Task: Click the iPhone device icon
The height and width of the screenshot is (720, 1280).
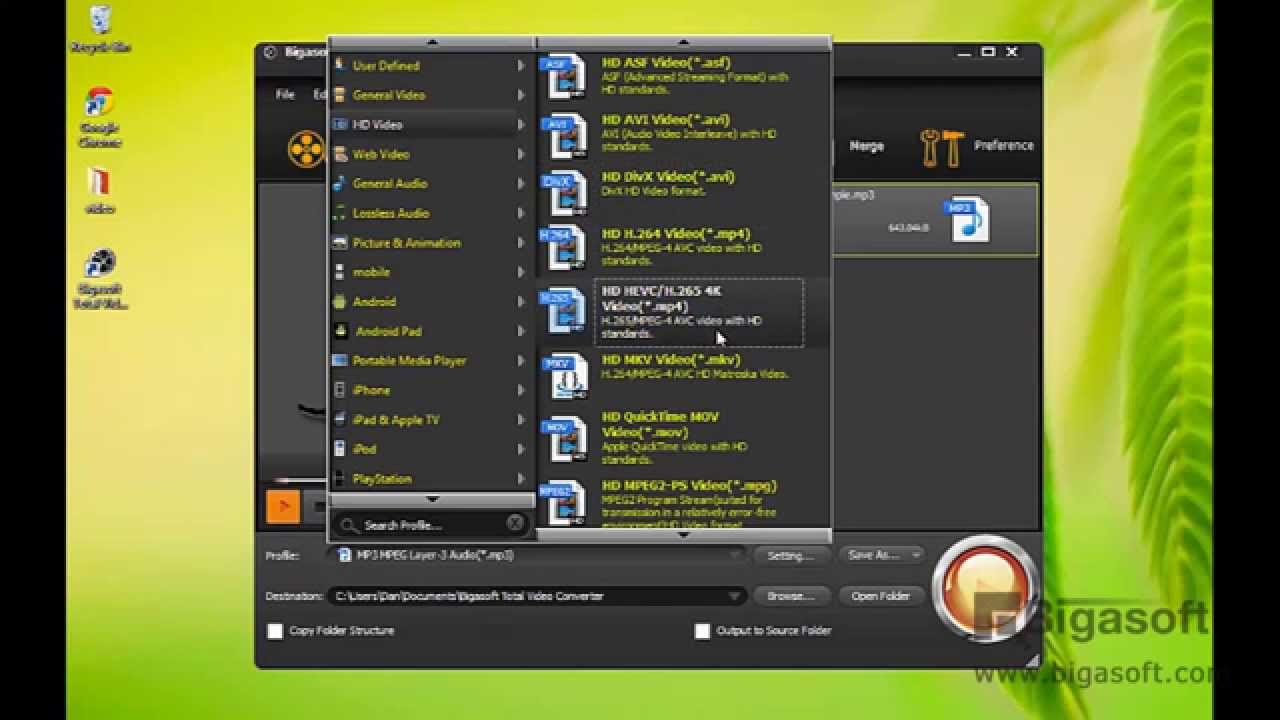Action: click(x=340, y=390)
